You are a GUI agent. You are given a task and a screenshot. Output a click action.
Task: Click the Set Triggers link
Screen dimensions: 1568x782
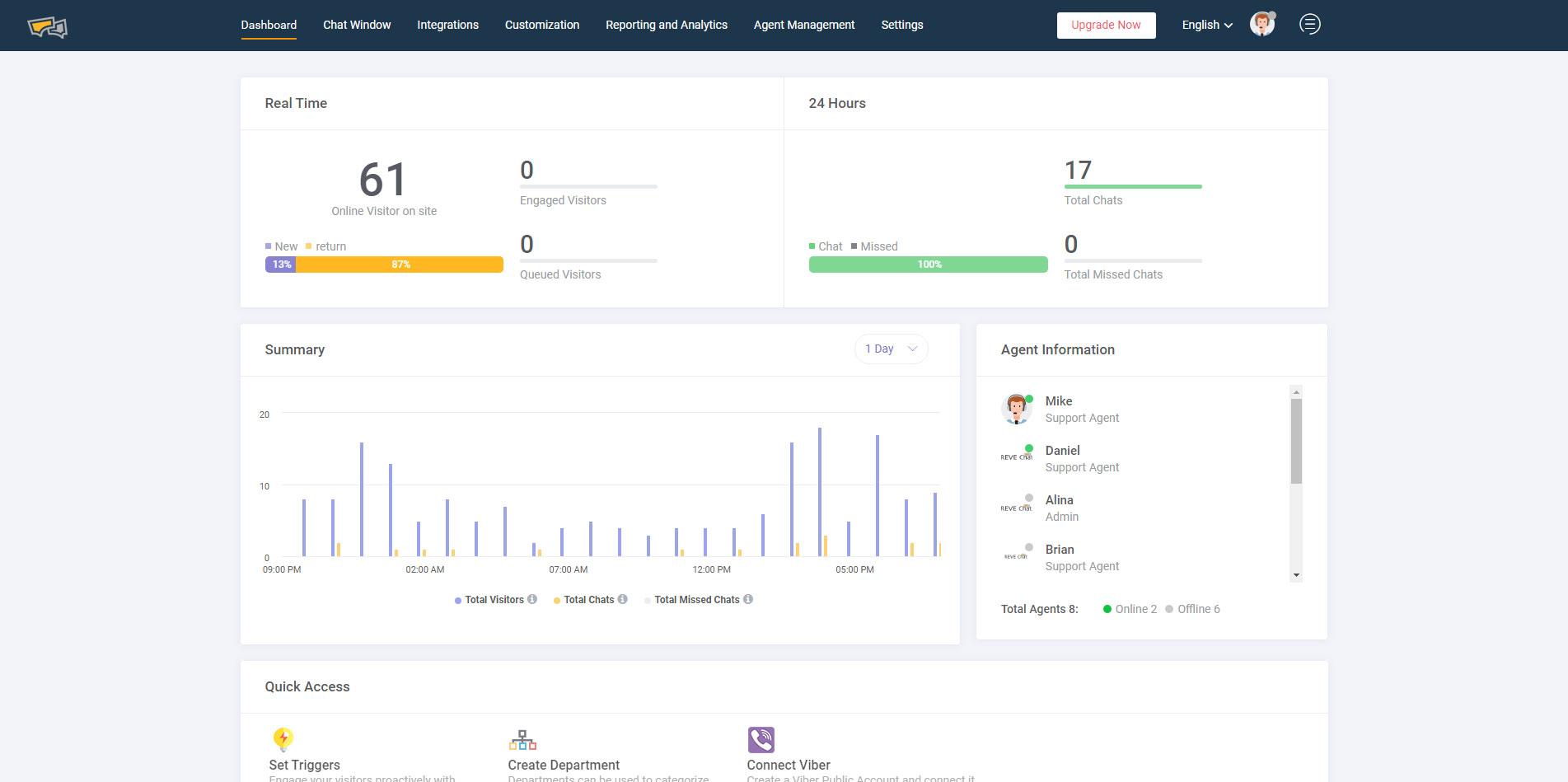tap(304, 765)
